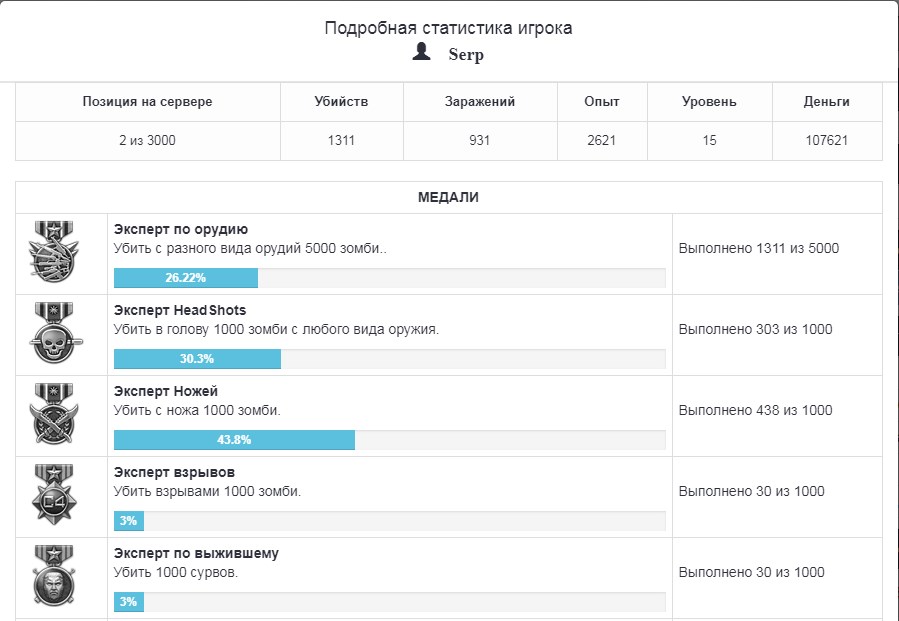Click the title Эксперт HeadShots
This screenshot has height=621, width=899.
[x=180, y=310]
